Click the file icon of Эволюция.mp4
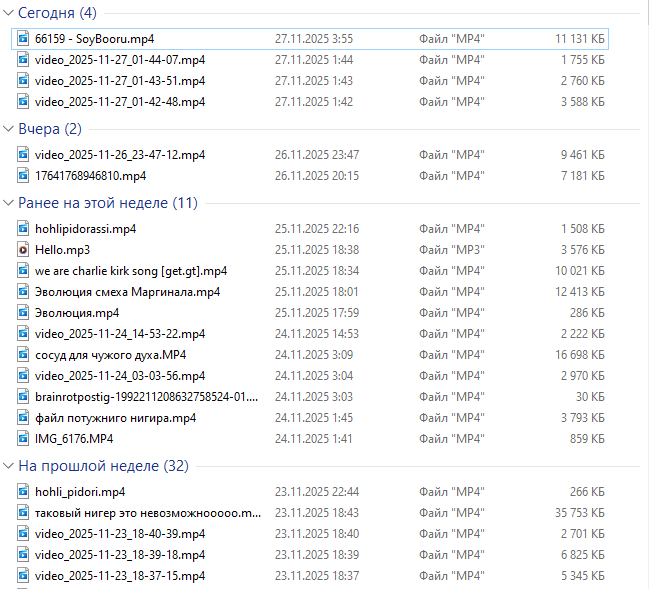Viewport: 649px width, 589px height. pyautogui.click(x=23, y=313)
